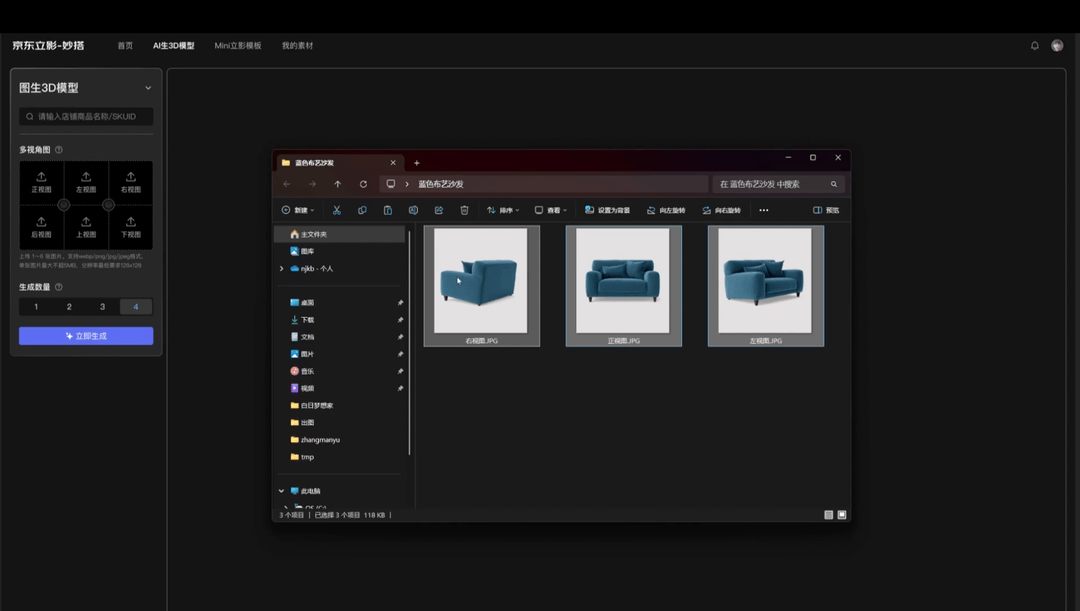Viewport: 1080px width, 611px height.
Task: Set generation count to 1
Action: [36, 307]
